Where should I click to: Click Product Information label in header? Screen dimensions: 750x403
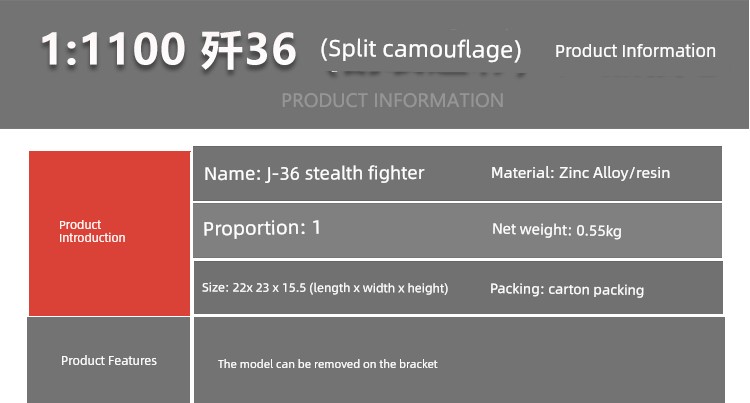pos(635,51)
